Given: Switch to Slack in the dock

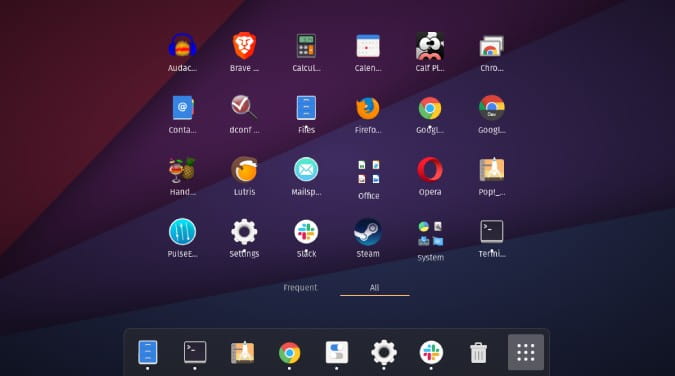Looking at the screenshot, I should coord(431,352).
